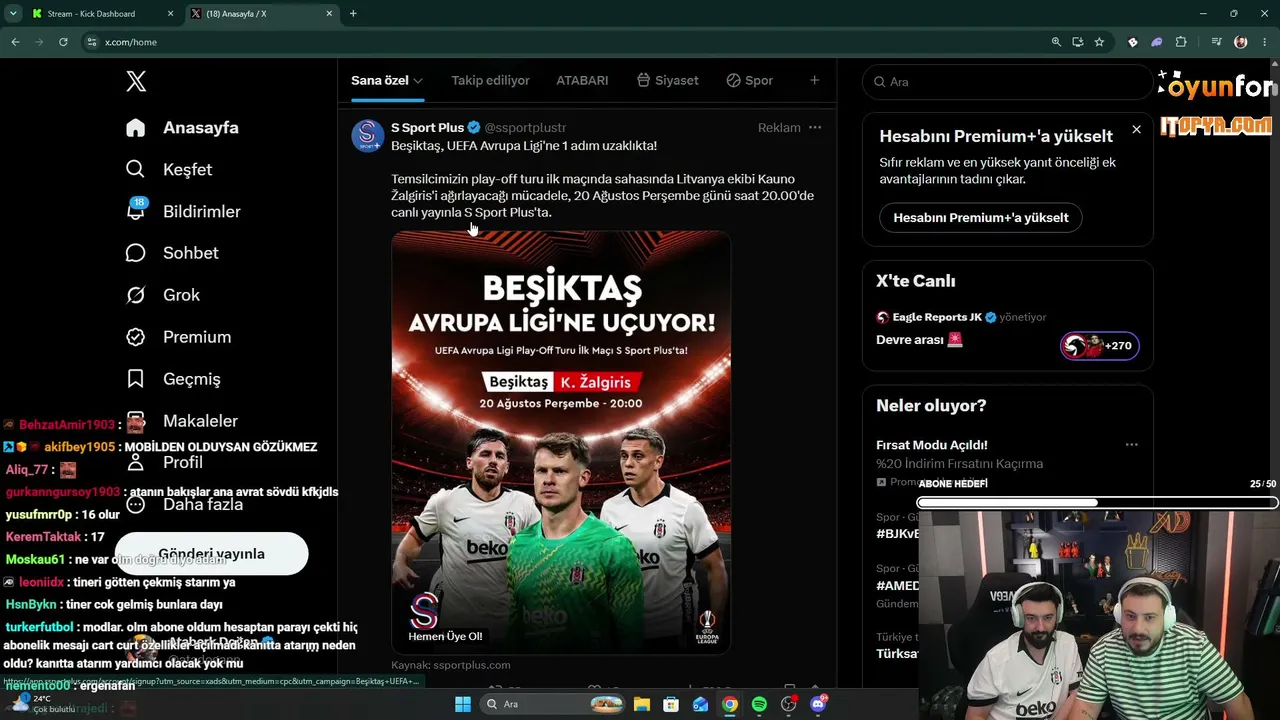Image resolution: width=1280 pixels, height=720 pixels.
Task: Launch Grok from the sidebar icon
Action: 136,295
